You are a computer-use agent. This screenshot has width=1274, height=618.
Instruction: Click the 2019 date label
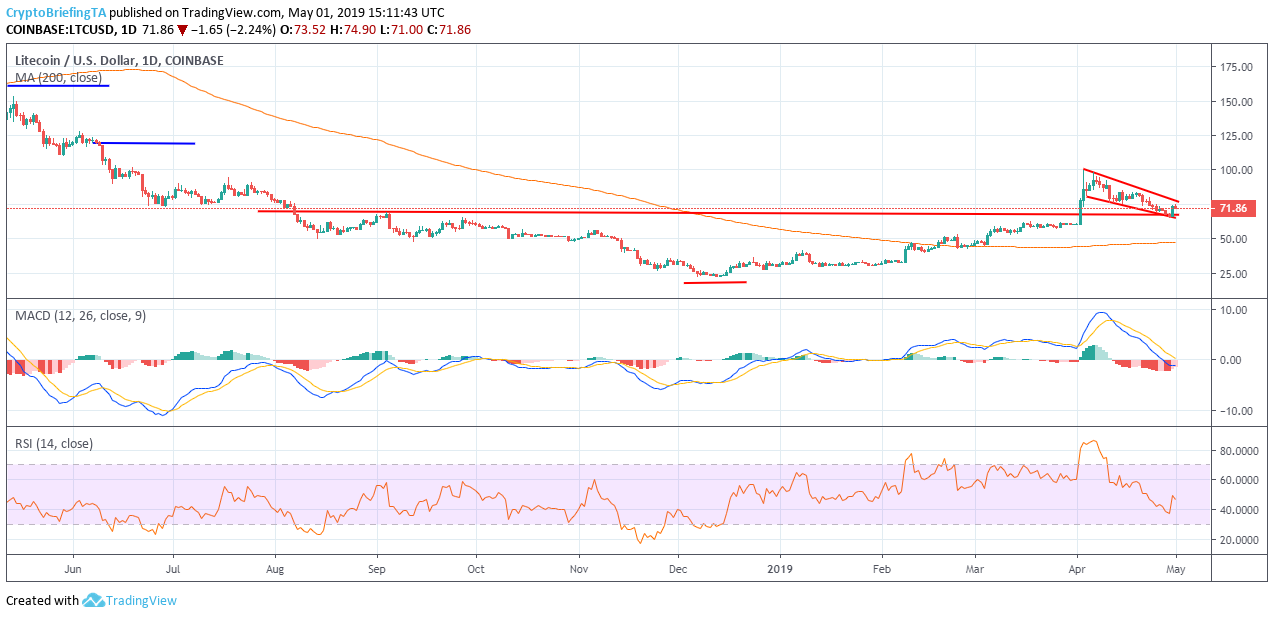click(x=780, y=568)
